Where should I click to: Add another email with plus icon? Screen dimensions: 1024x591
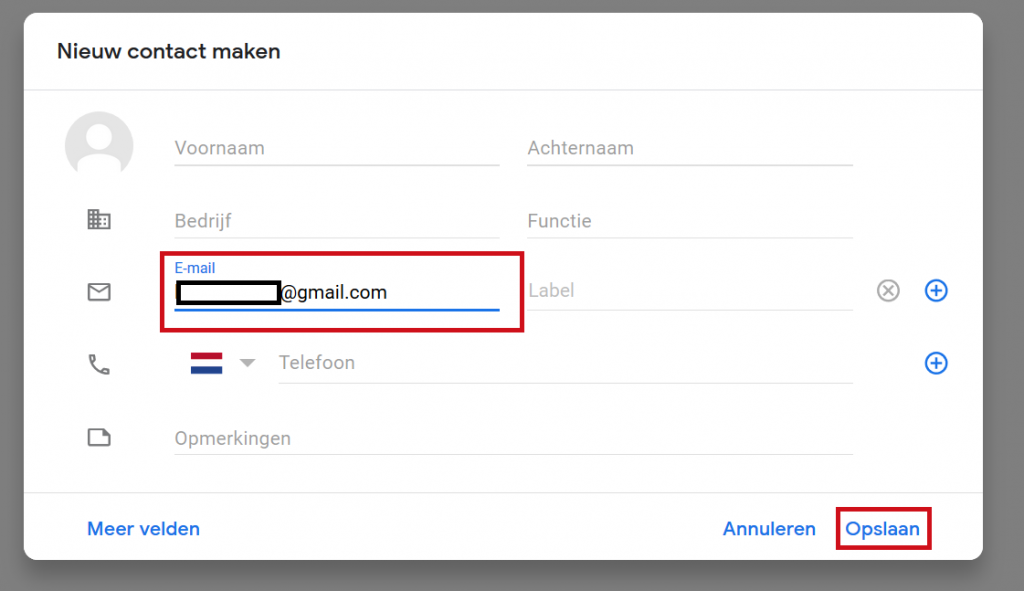click(936, 291)
